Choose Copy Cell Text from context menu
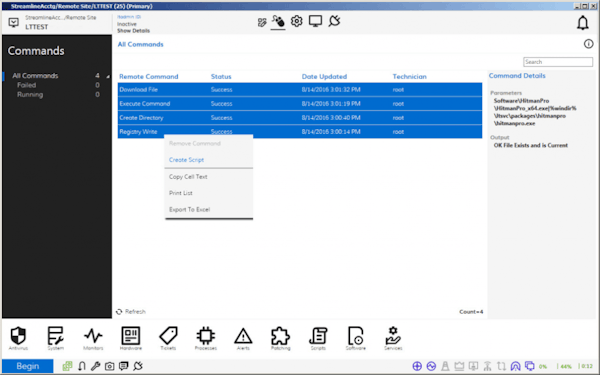Image resolution: width=600 pixels, height=375 pixels. [x=188, y=177]
